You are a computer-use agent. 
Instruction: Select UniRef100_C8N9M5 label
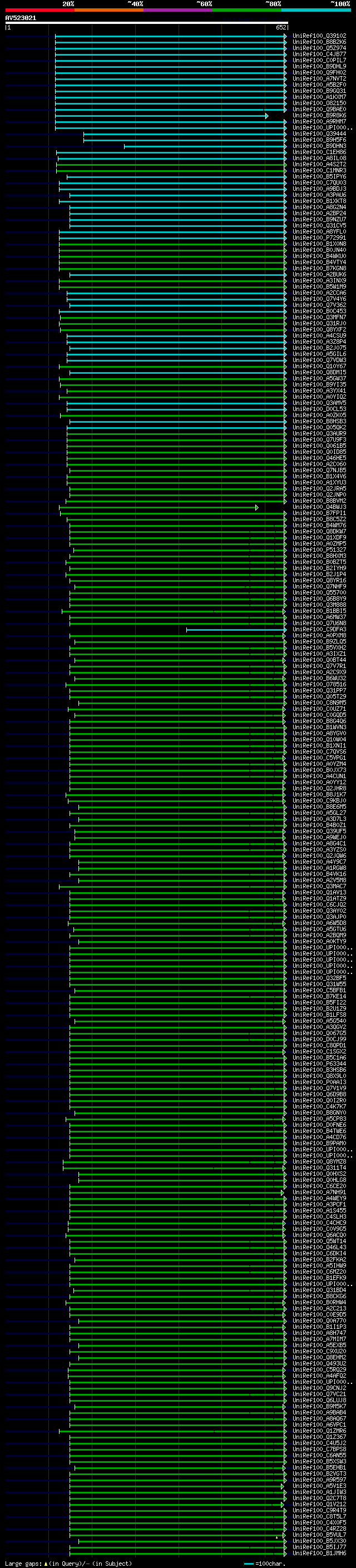click(x=319, y=703)
